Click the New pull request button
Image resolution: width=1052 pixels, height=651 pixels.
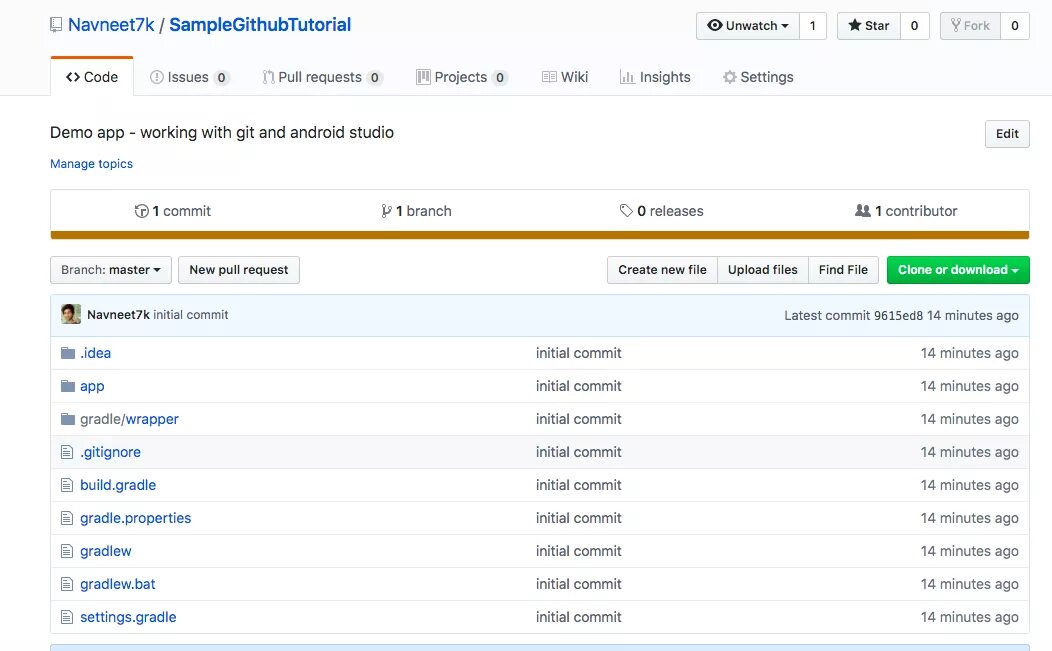[x=239, y=270]
